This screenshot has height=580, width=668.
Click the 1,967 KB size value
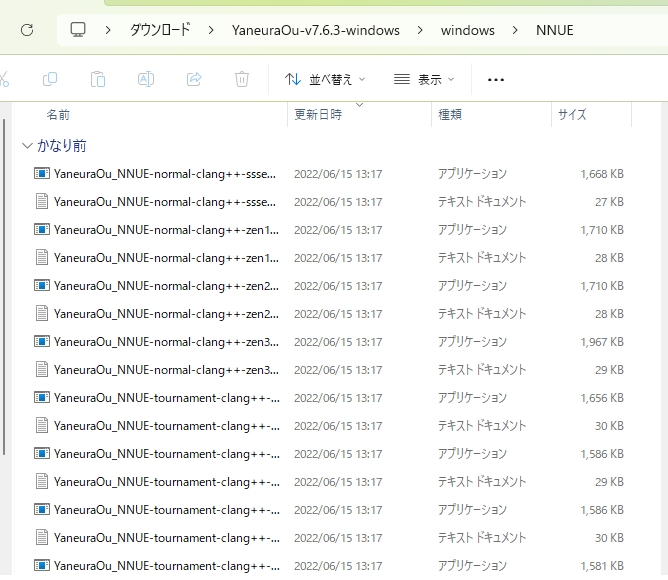(x=602, y=342)
